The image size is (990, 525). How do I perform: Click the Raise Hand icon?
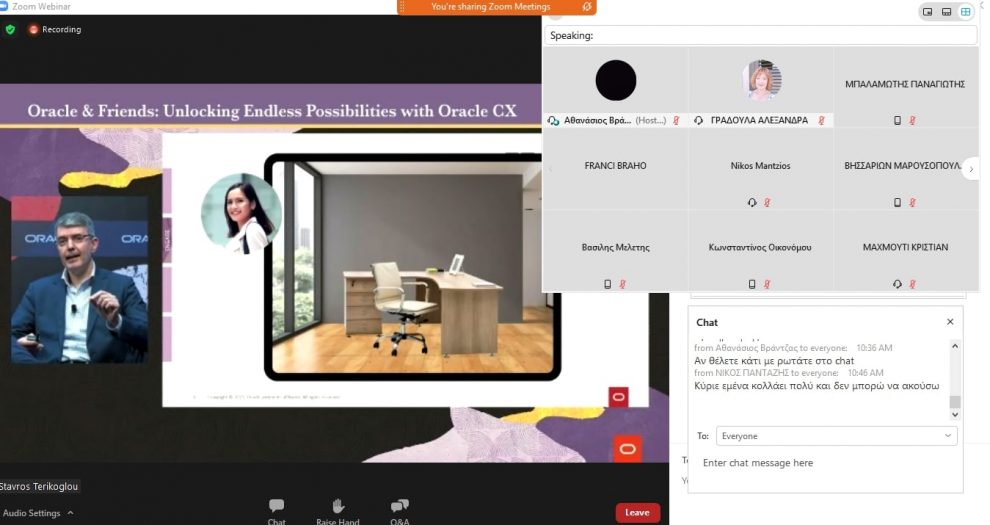[x=338, y=508]
